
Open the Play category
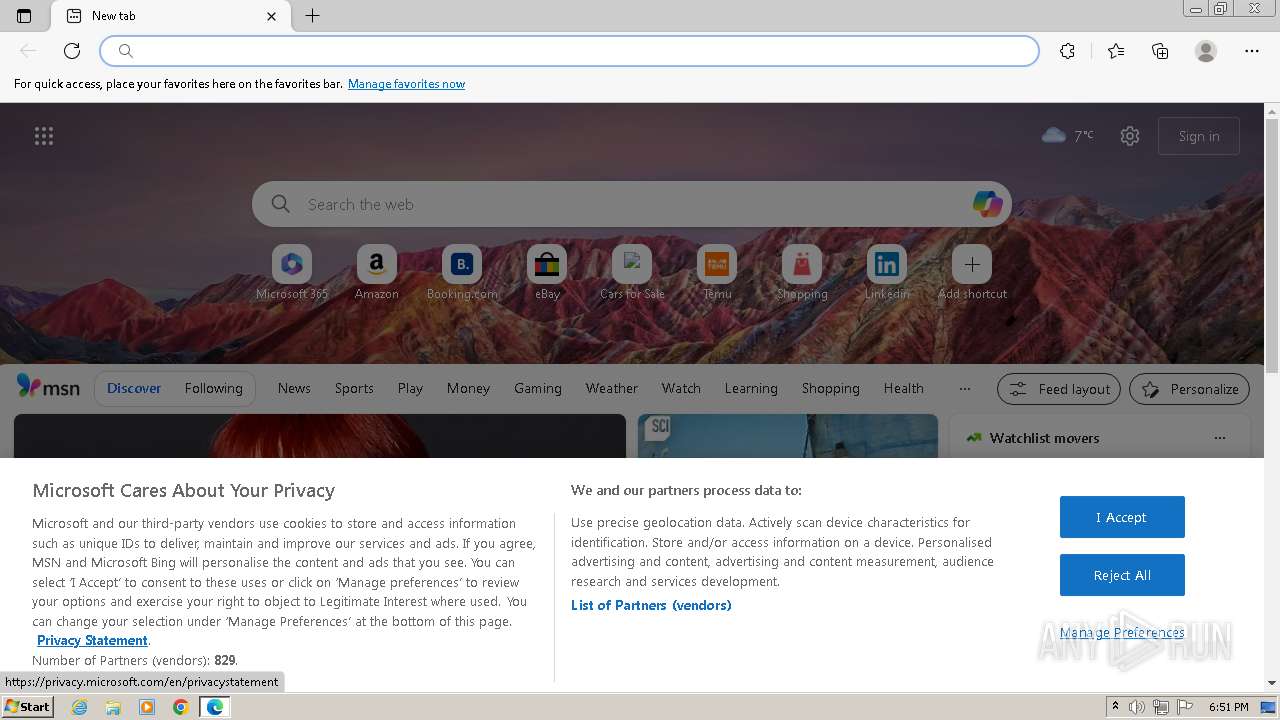[x=410, y=388]
